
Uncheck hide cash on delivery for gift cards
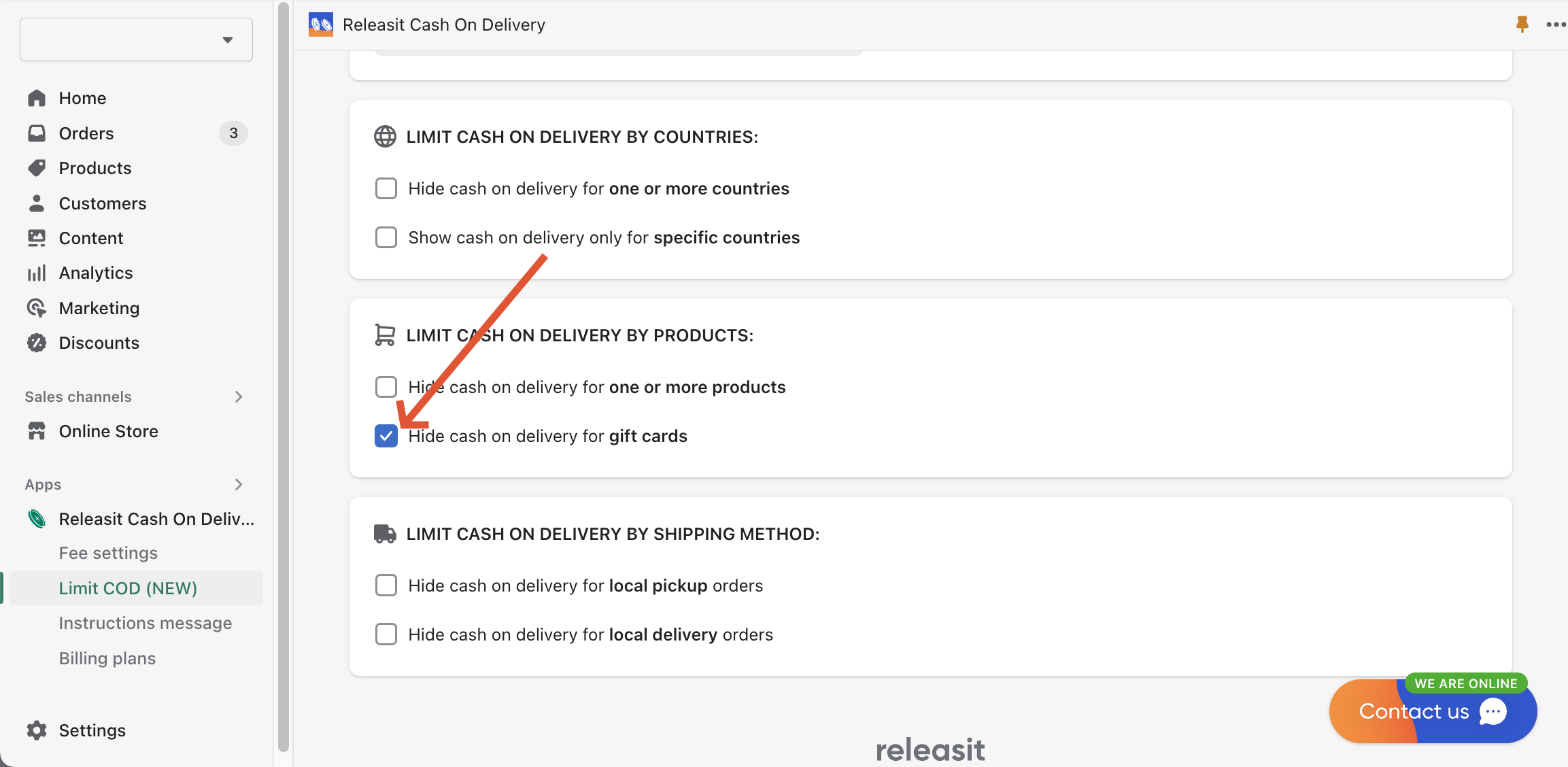(386, 436)
